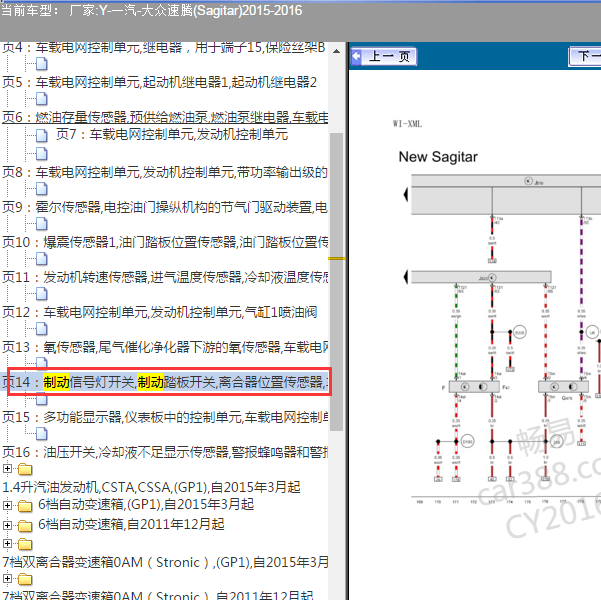Viewport: 601px width, 600px height.
Task: Click the yellow search marker on scrollbar
Action: pos(336,259)
